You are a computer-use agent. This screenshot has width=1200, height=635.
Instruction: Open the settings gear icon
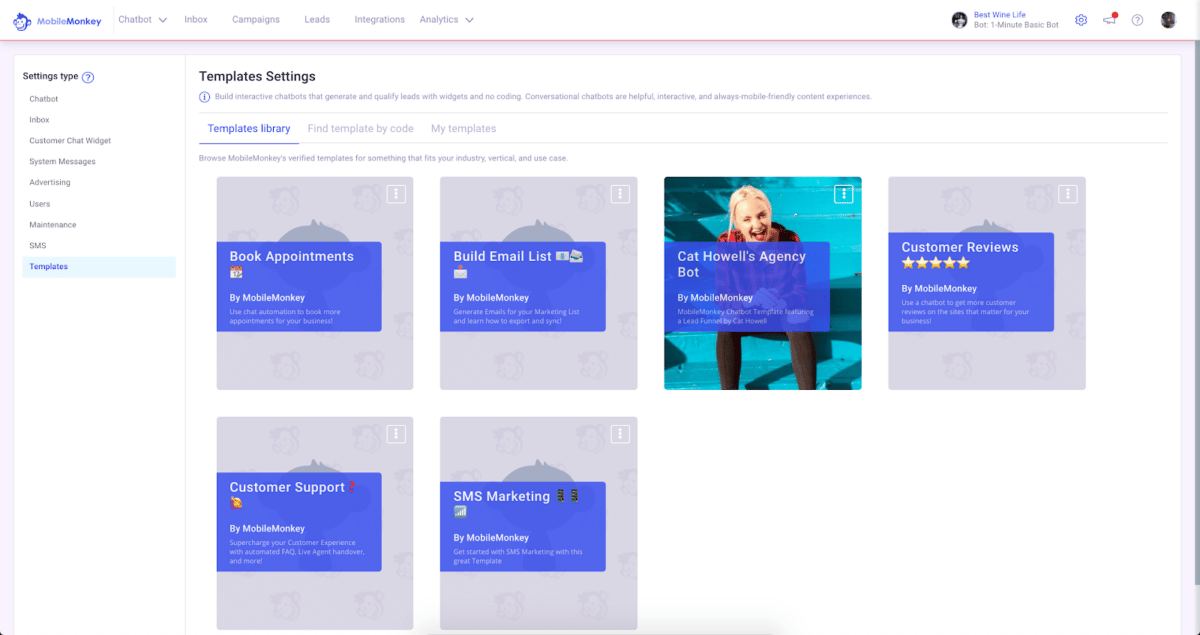click(1081, 20)
